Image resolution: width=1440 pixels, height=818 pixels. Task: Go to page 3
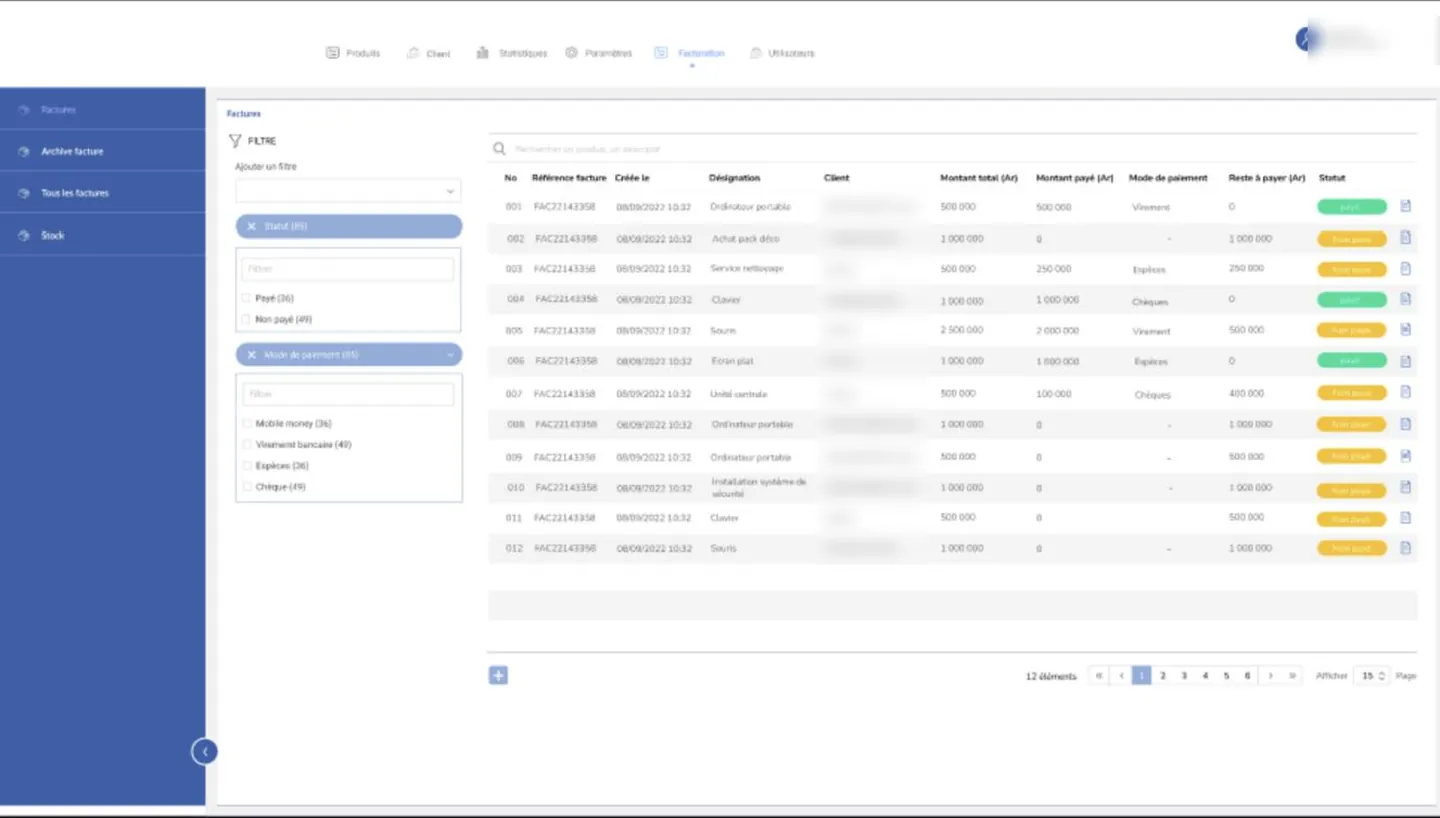click(x=1184, y=676)
